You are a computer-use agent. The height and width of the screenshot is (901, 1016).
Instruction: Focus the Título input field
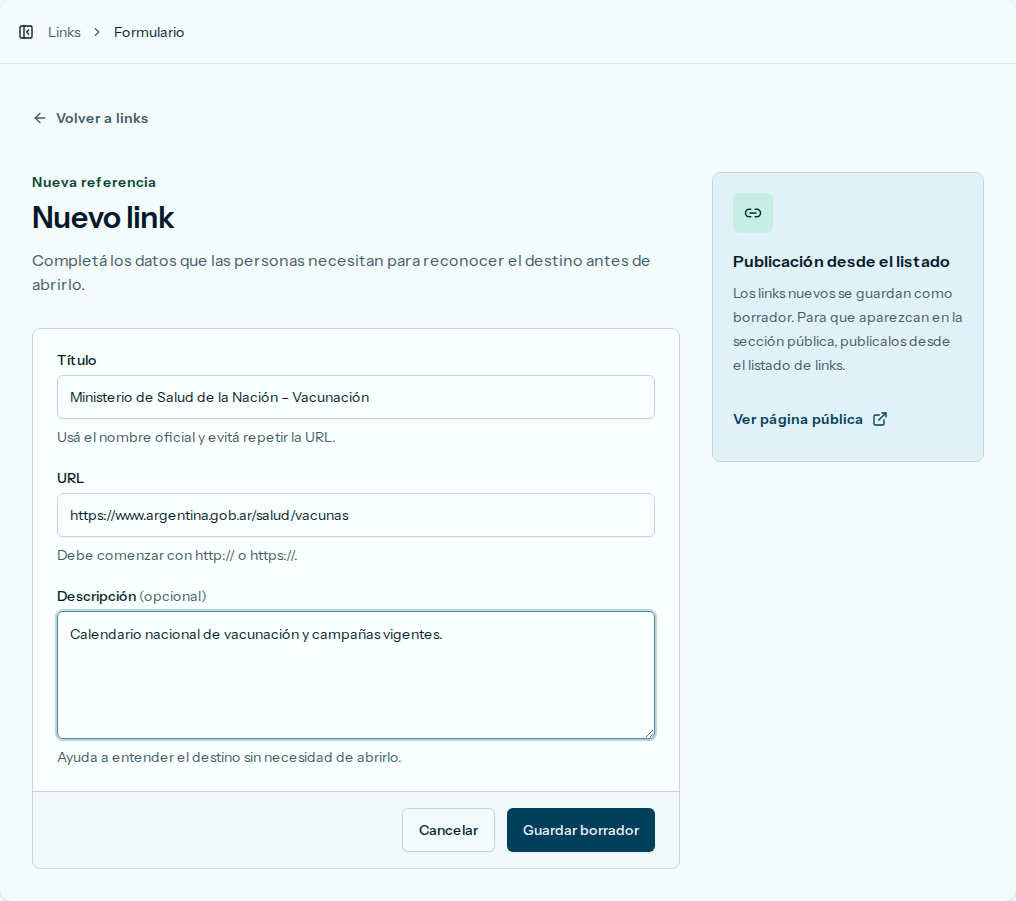356,397
